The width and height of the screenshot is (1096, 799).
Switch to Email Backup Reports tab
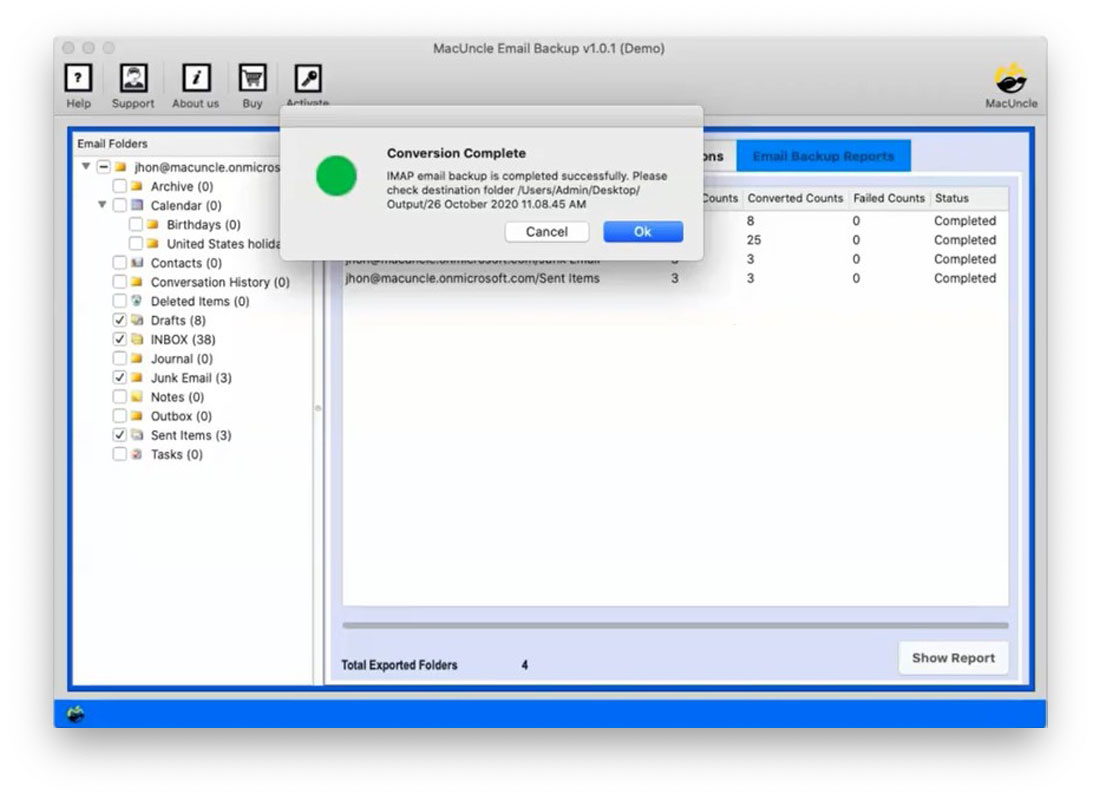pos(823,156)
